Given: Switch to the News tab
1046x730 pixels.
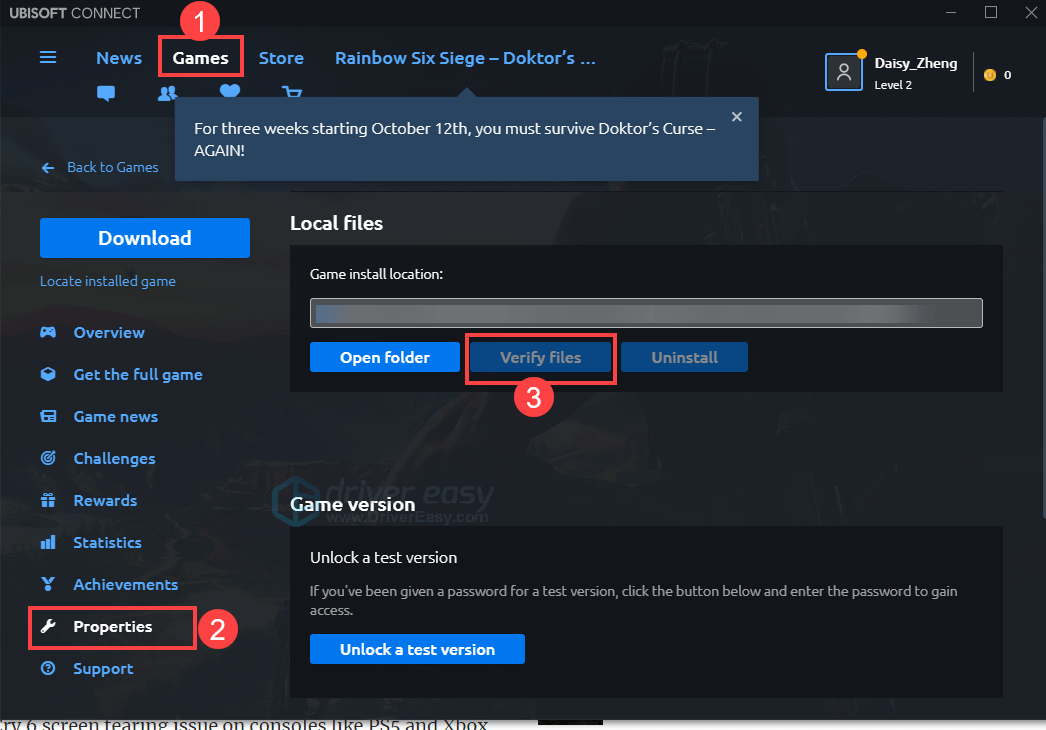Looking at the screenshot, I should (x=119, y=58).
